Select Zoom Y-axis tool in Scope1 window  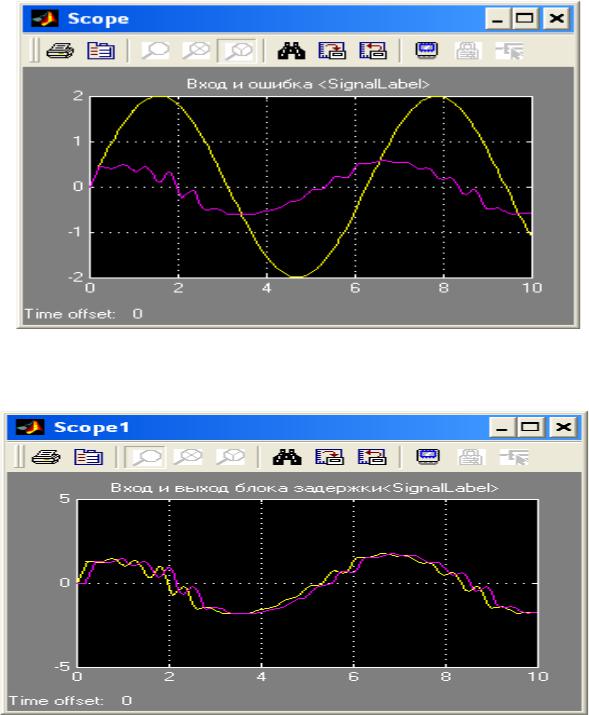[231, 456]
